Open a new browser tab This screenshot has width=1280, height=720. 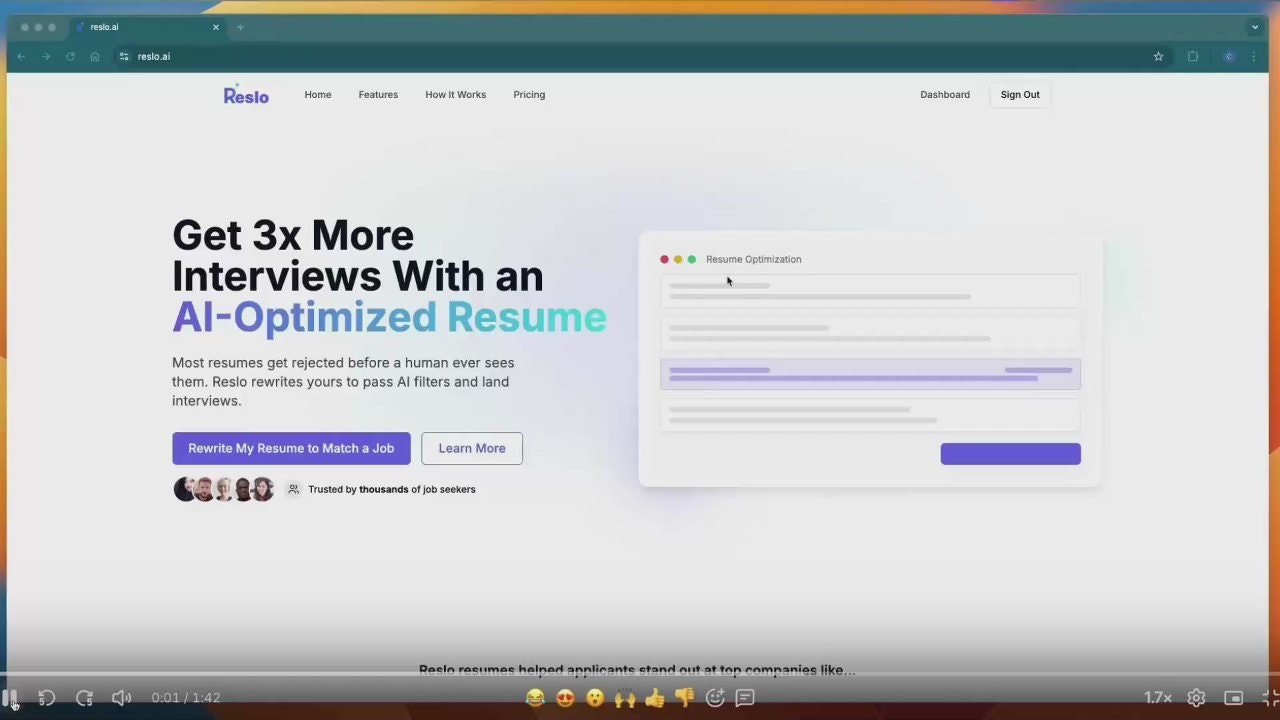(x=240, y=27)
